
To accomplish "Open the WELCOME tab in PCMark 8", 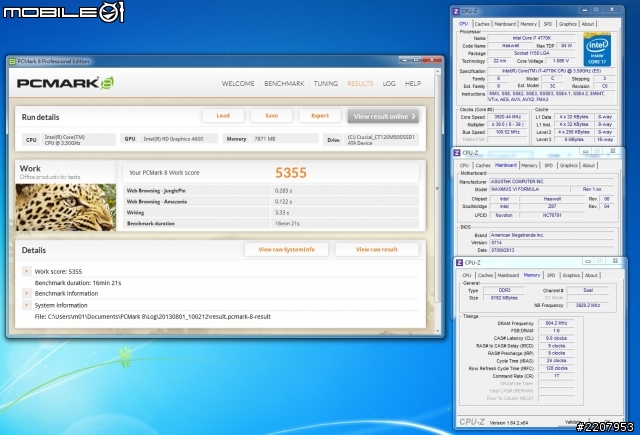I will tap(238, 84).
